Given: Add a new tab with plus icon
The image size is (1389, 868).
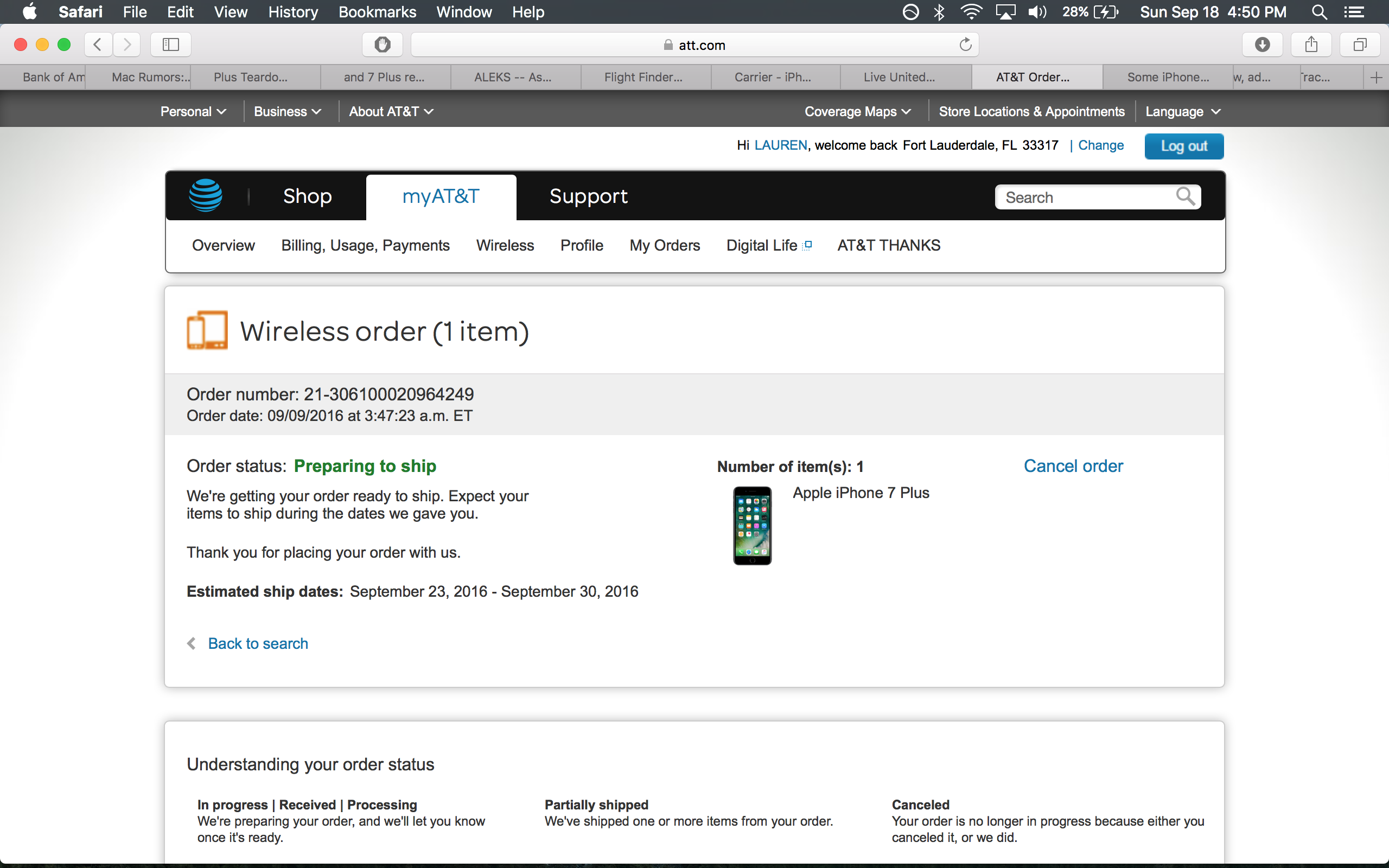Looking at the screenshot, I should point(1376,78).
